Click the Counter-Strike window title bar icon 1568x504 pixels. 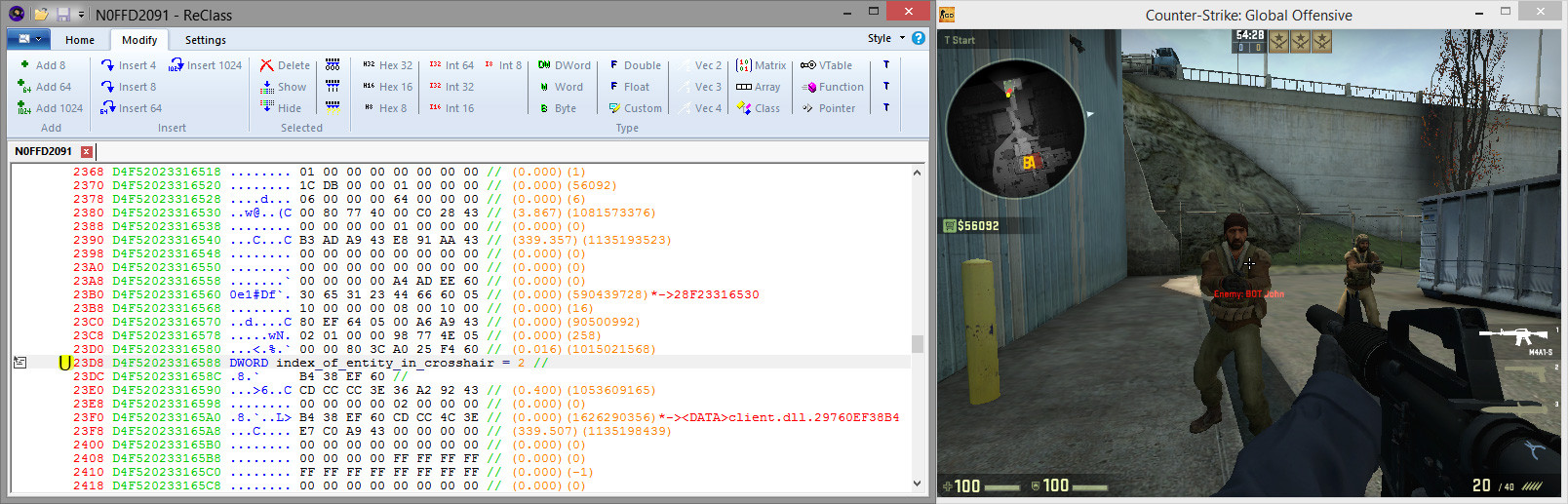(x=947, y=15)
